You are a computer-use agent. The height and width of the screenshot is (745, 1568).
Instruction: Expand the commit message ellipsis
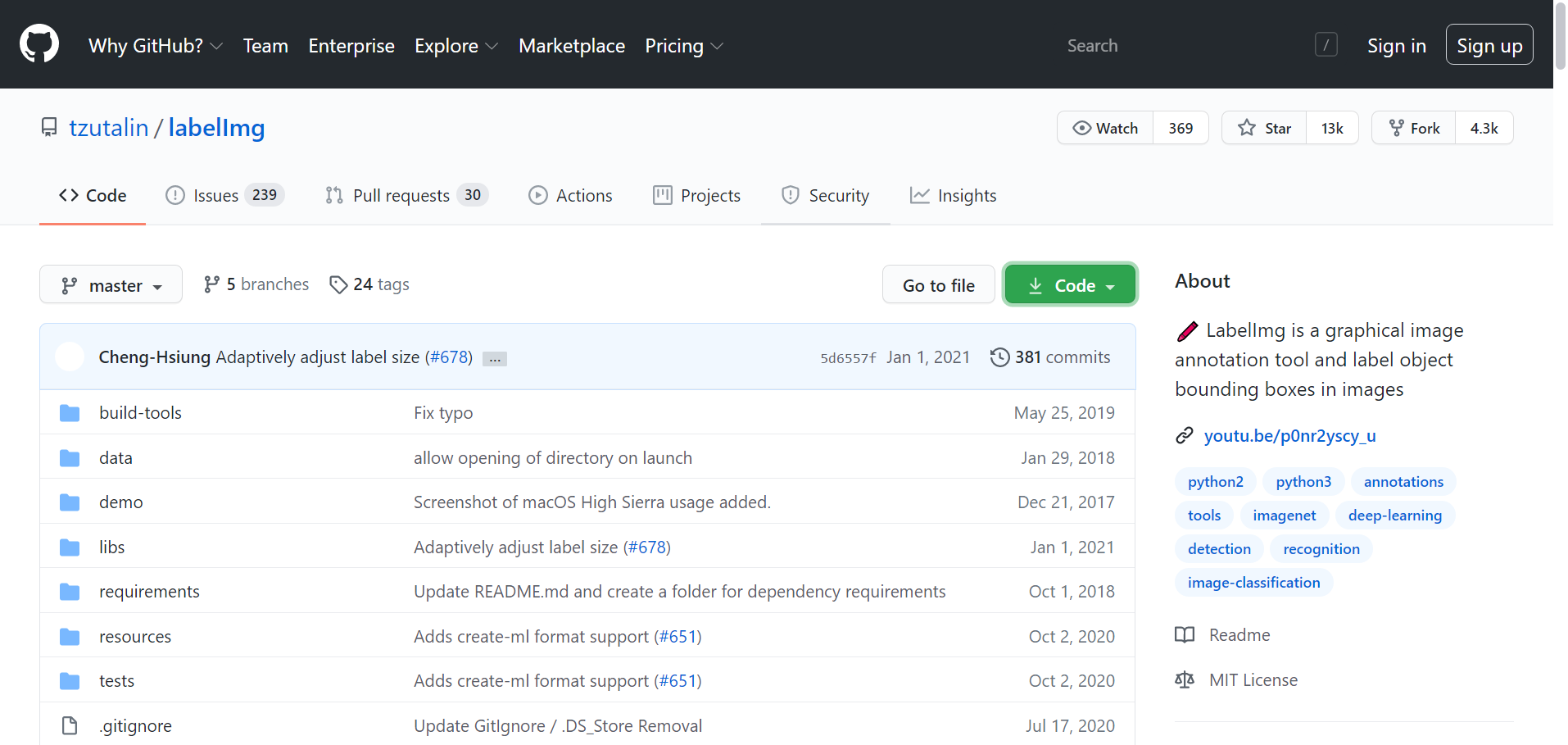tap(495, 359)
